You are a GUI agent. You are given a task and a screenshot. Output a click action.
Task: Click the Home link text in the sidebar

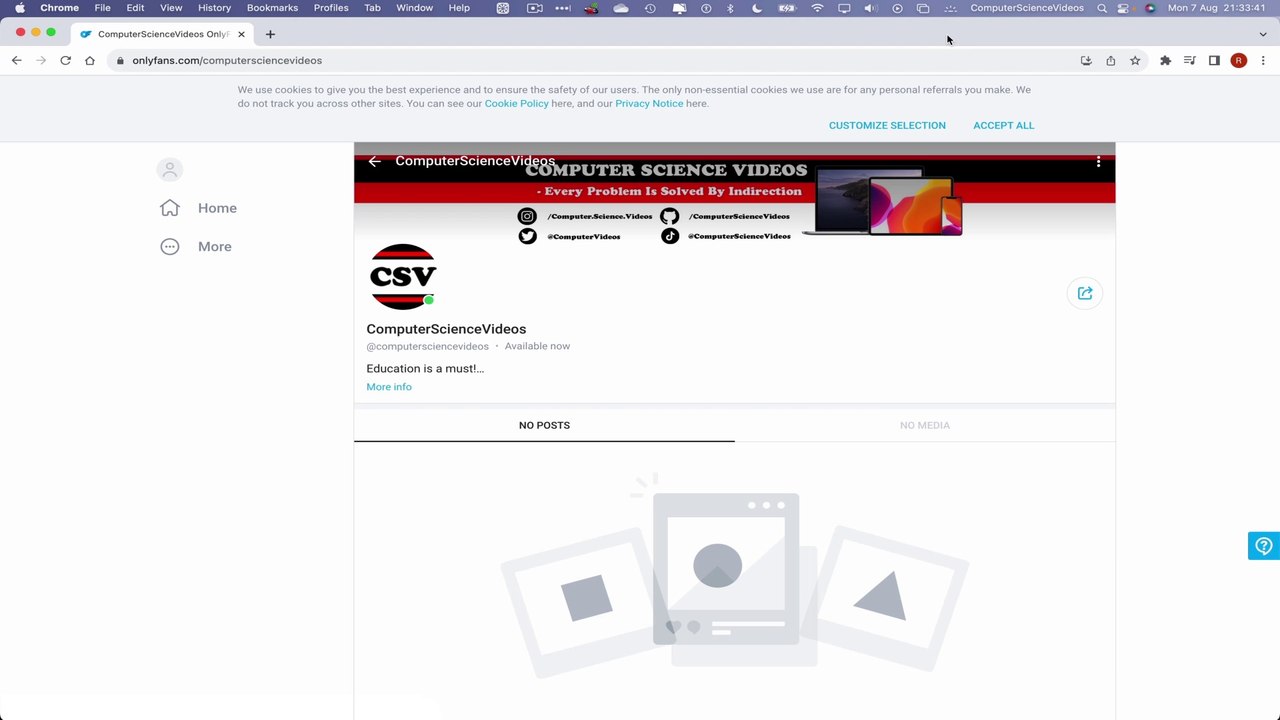pyautogui.click(x=217, y=208)
